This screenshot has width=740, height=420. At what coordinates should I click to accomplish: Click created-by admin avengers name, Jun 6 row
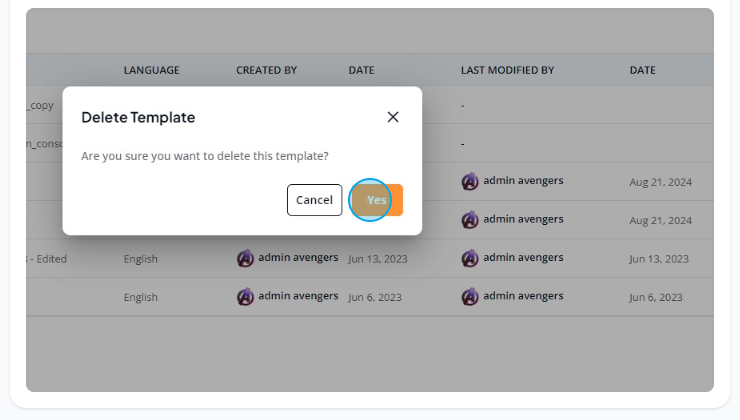(298, 296)
